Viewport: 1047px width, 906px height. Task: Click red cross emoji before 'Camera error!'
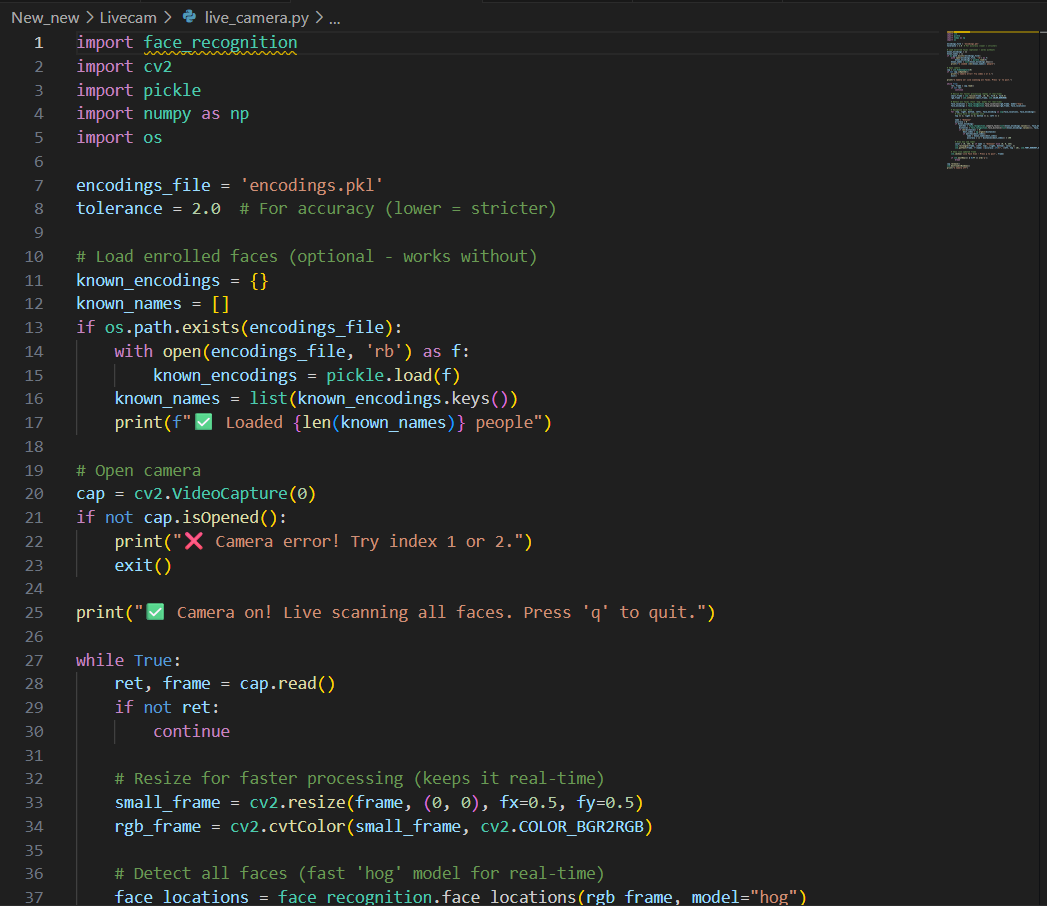[193, 541]
